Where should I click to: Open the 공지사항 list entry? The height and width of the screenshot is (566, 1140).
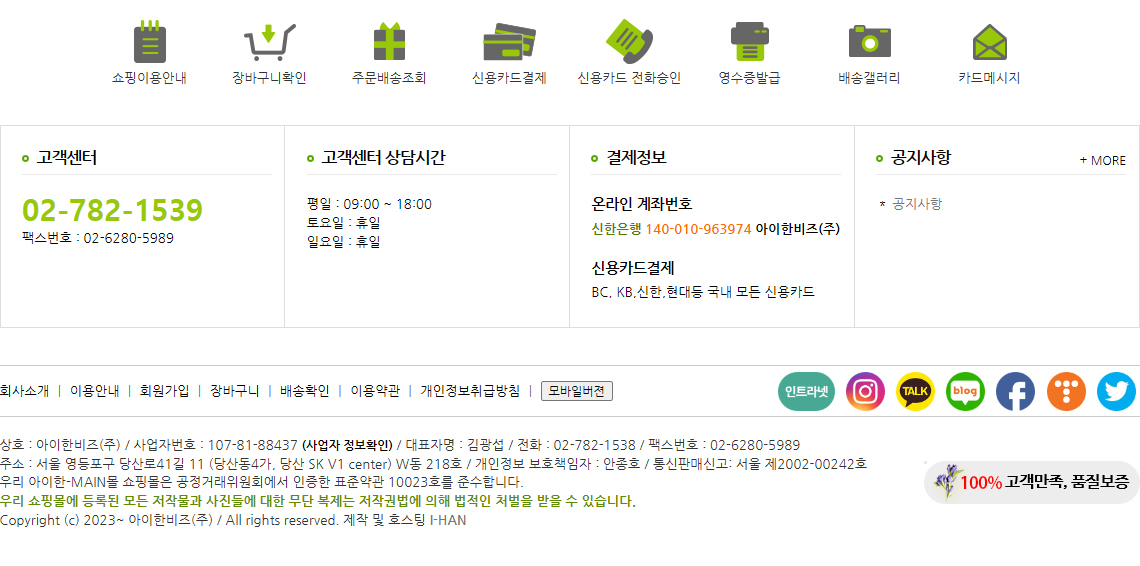917,204
